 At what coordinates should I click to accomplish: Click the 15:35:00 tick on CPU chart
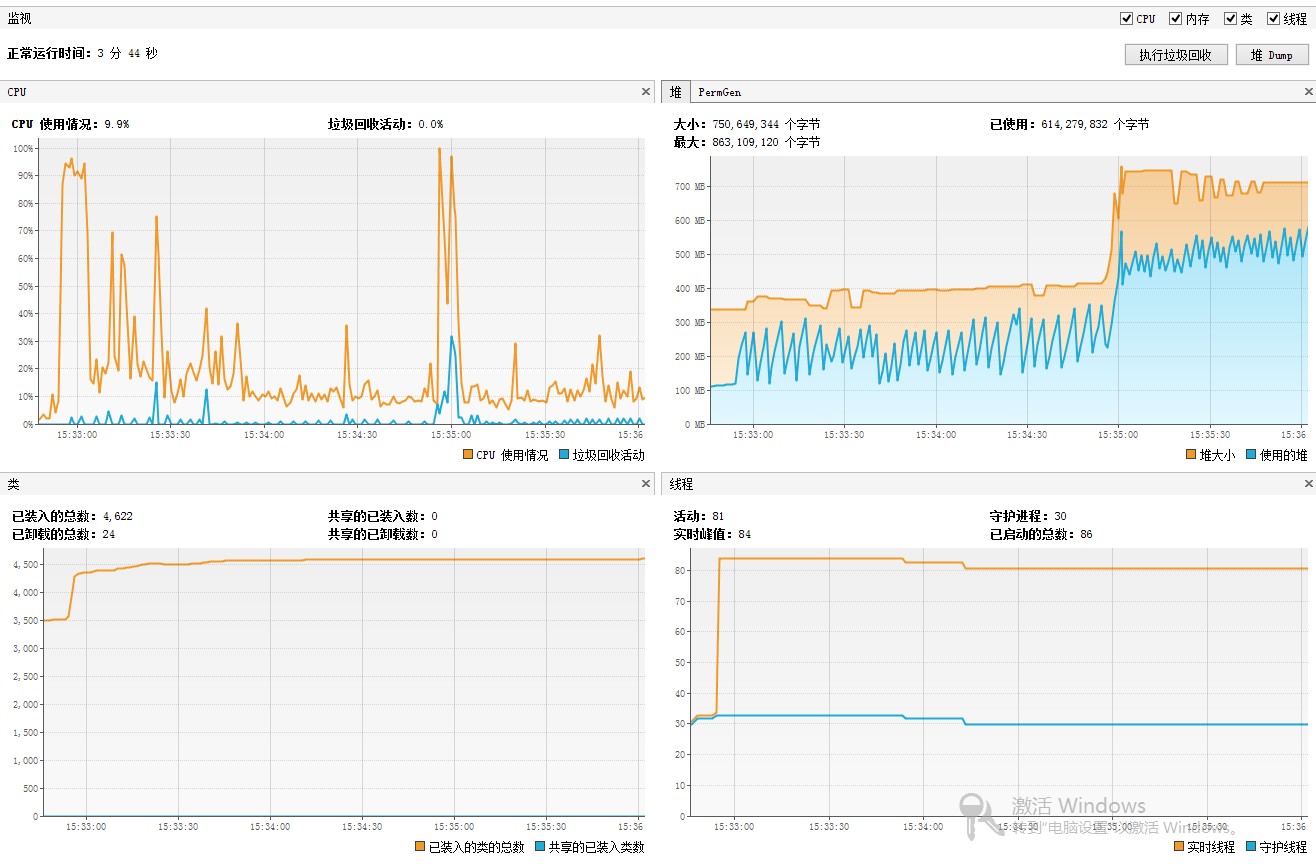pyautogui.click(x=450, y=435)
